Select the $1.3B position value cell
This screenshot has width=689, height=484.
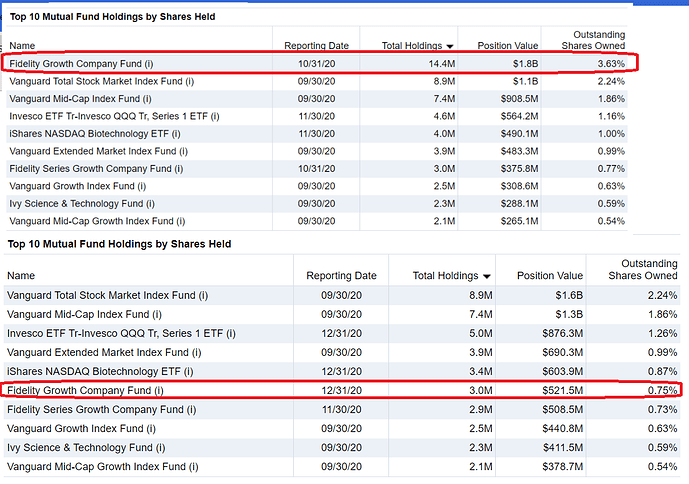(x=569, y=315)
